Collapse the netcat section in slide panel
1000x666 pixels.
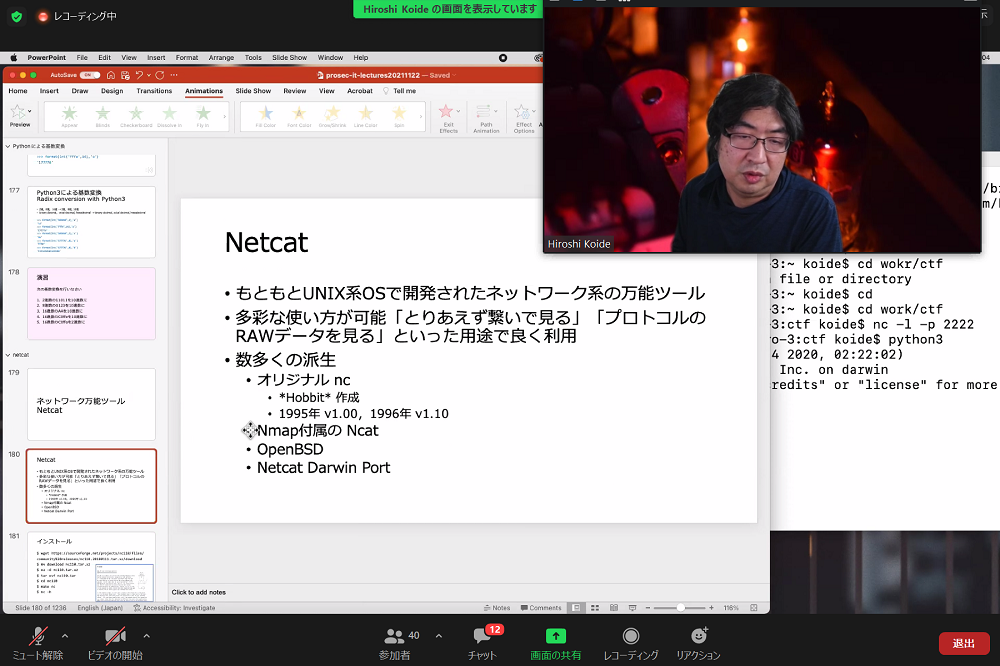(x=8, y=355)
